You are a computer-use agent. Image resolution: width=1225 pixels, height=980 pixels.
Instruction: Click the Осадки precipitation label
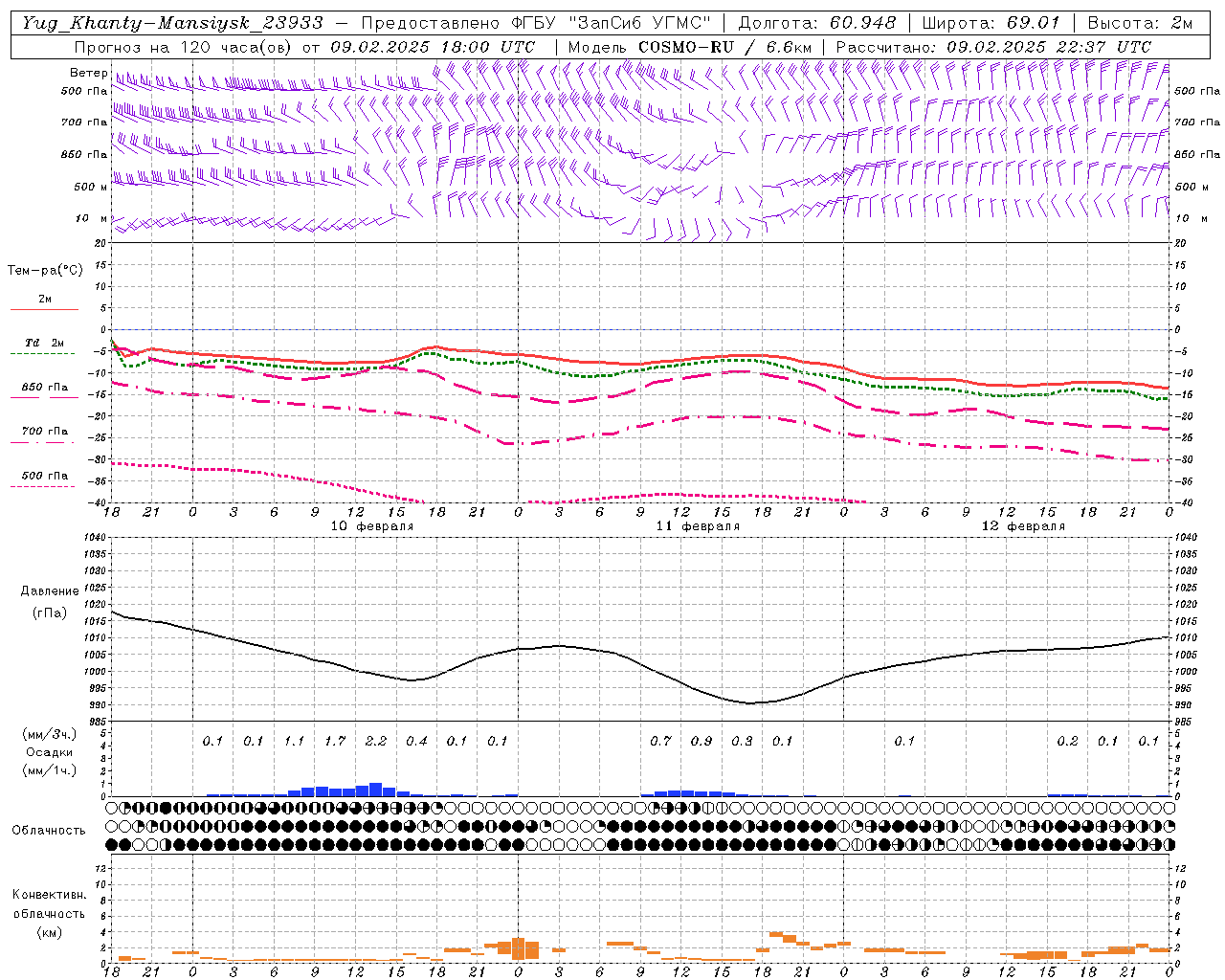click(x=49, y=752)
